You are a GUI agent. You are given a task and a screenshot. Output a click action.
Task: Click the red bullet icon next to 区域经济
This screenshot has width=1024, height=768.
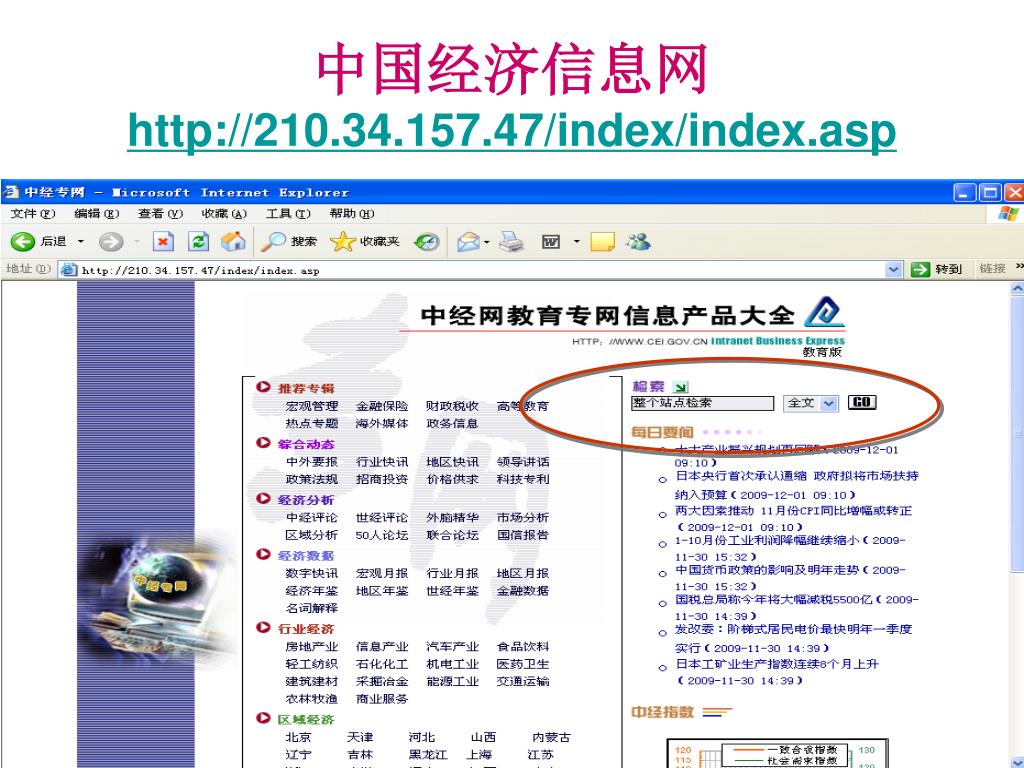point(263,718)
